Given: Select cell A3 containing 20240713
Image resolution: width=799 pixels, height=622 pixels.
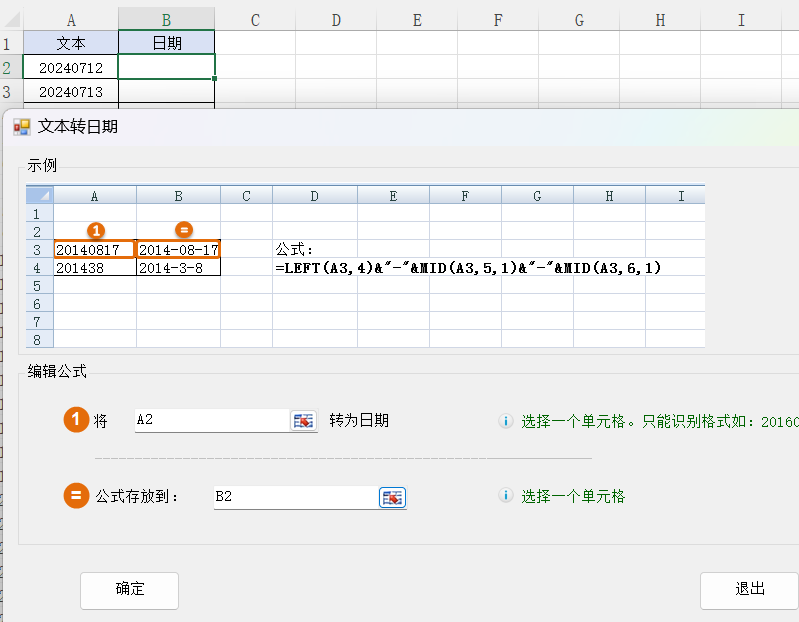Looking at the screenshot, I should click(x=70, y=91).
